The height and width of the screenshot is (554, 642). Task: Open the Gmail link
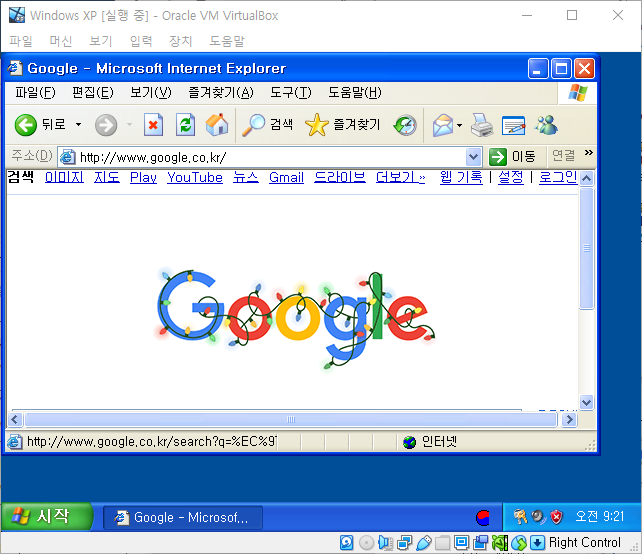286,177
